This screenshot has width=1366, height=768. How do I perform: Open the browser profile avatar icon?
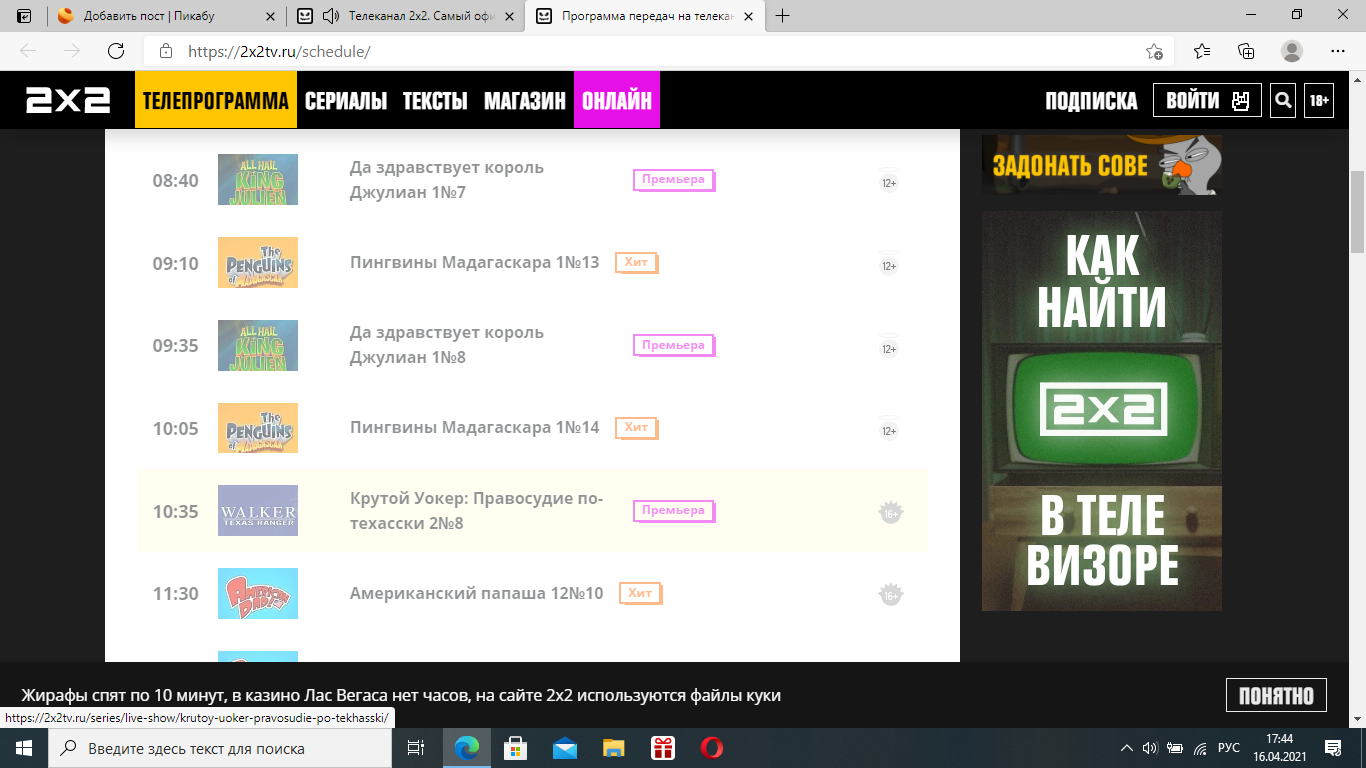pos(1292,51)
